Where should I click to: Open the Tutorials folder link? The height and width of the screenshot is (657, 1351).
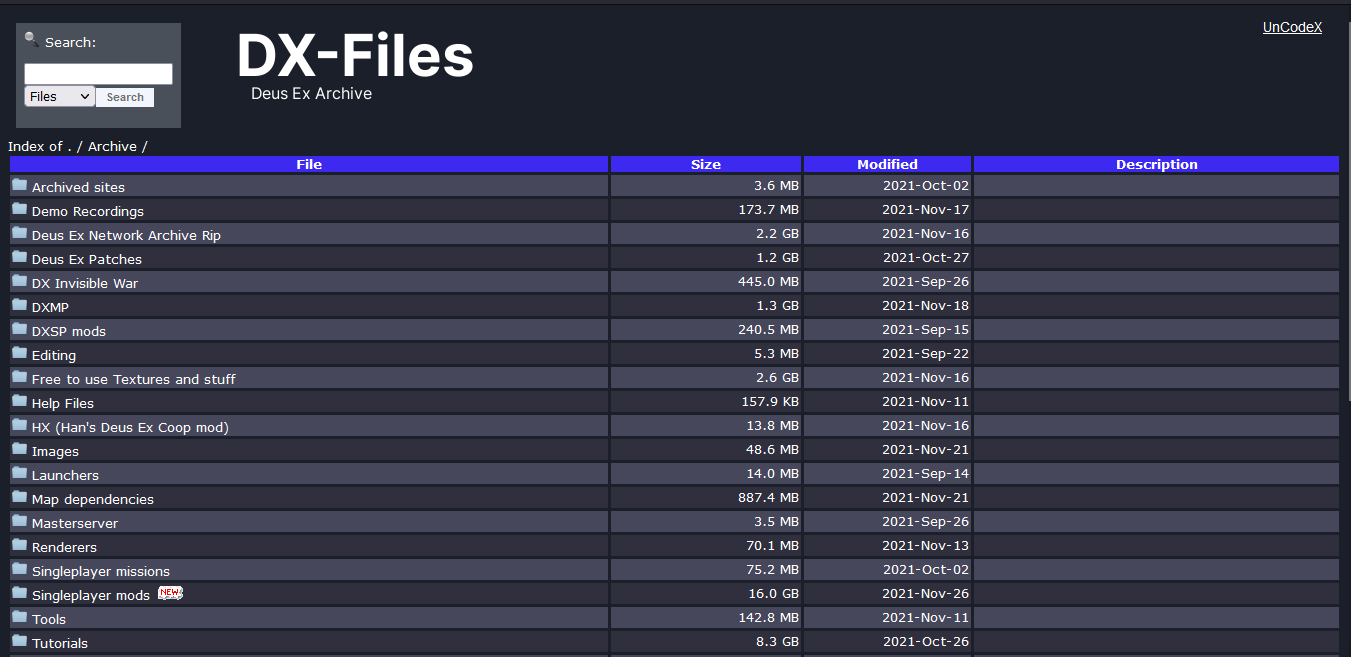pyautogui.click(x=60, y=643)
